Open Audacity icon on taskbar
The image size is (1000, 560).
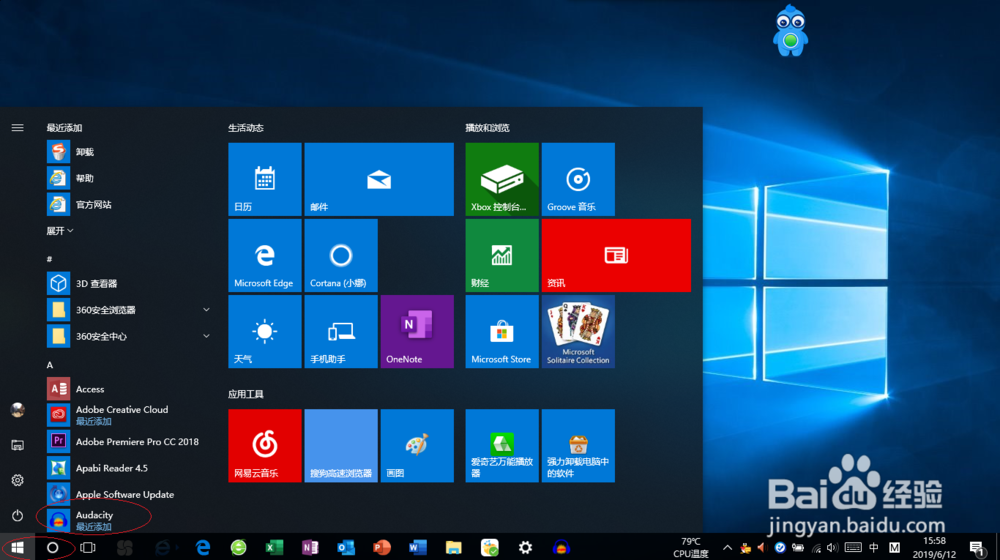pyautogui.click(x=561, y=547)
